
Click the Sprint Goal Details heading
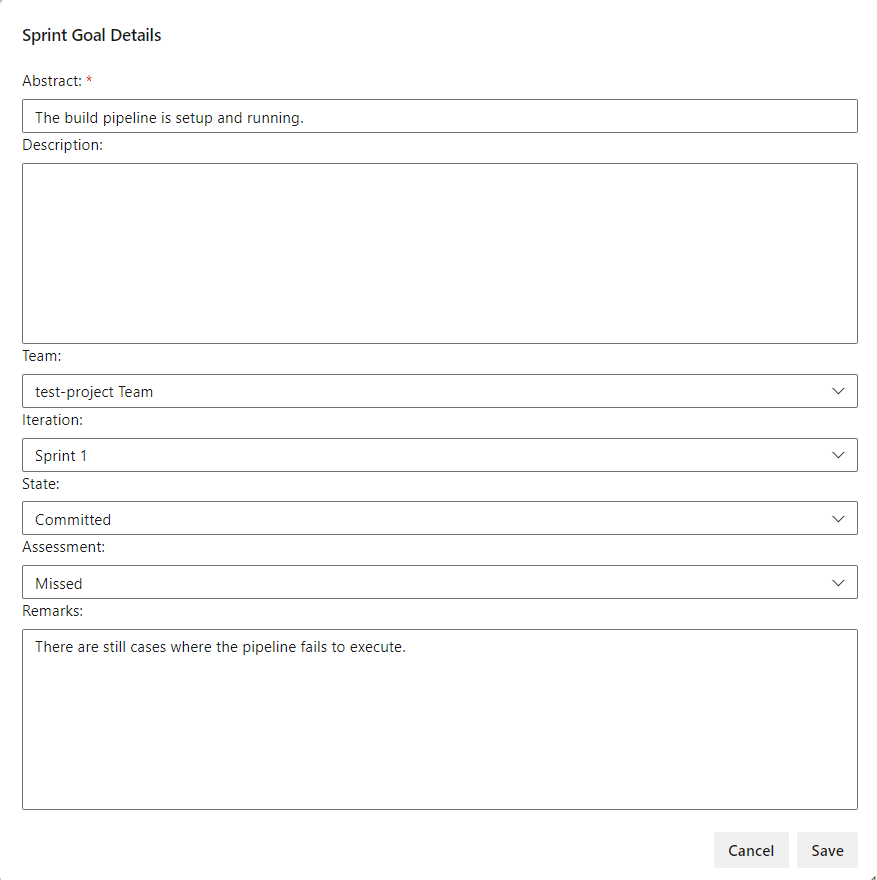91,35
